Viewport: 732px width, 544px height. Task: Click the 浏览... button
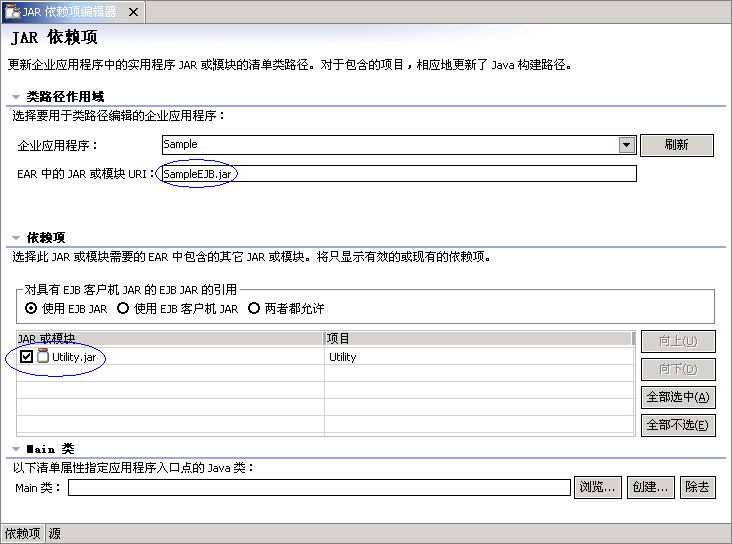tap(598, 487)
